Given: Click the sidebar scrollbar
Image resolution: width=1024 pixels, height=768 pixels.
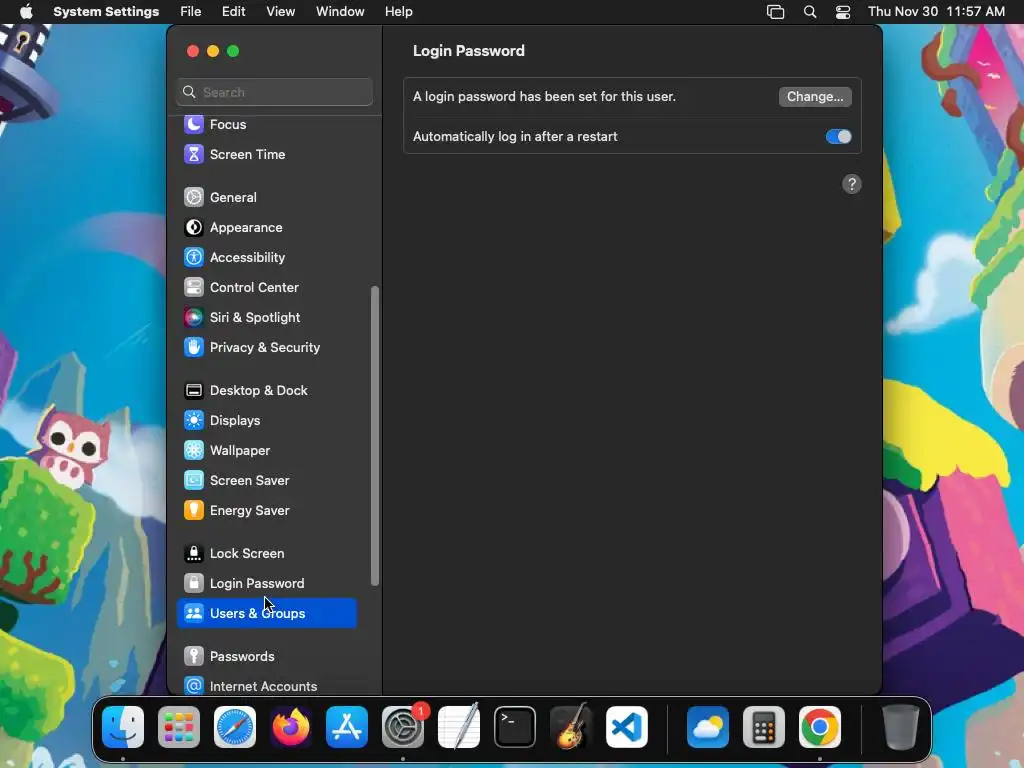Looking at the screenshot, I should pyautogui.click(x=375, y=436).
